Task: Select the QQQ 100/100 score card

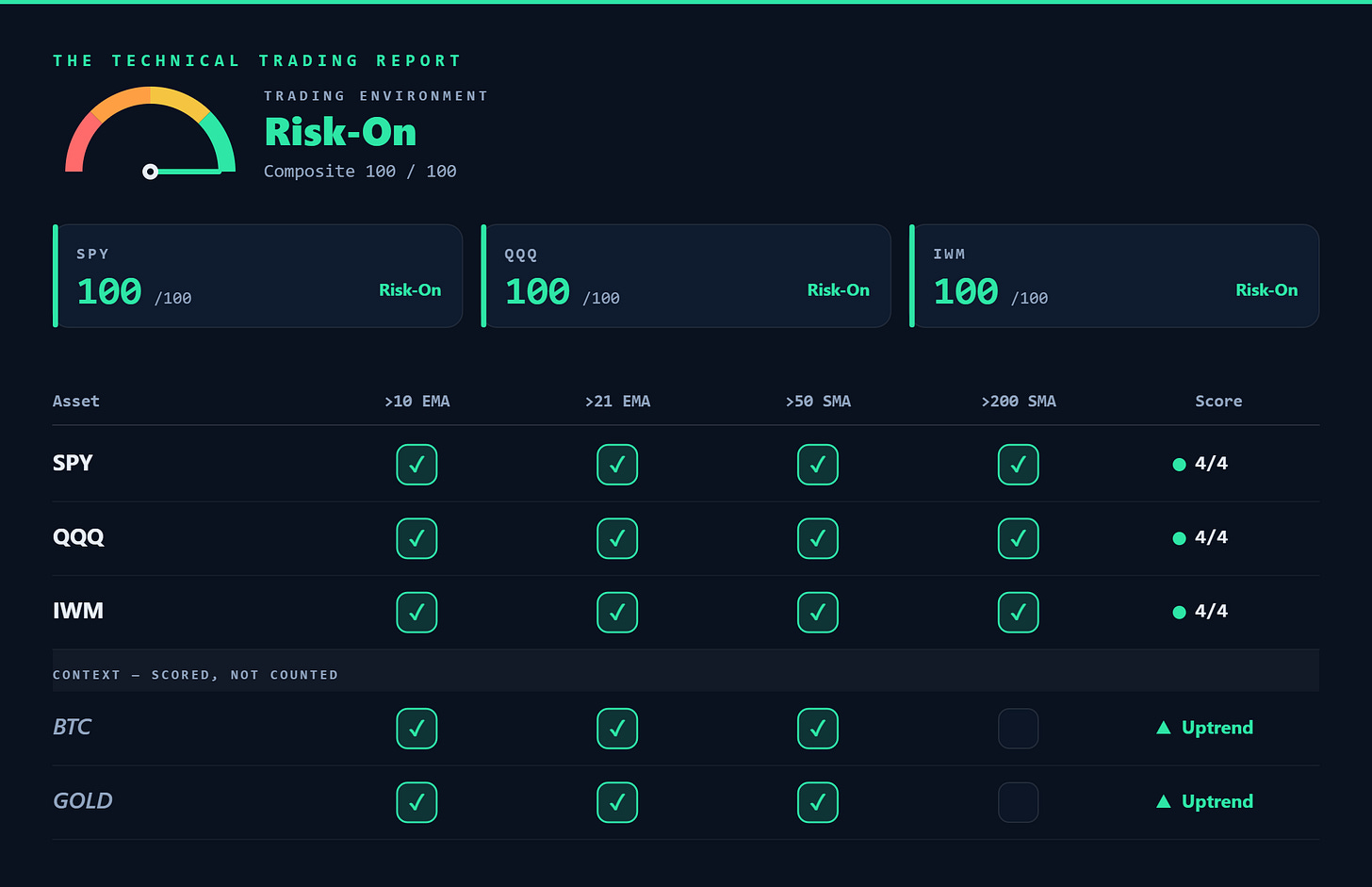Action: tap(686, 276)
